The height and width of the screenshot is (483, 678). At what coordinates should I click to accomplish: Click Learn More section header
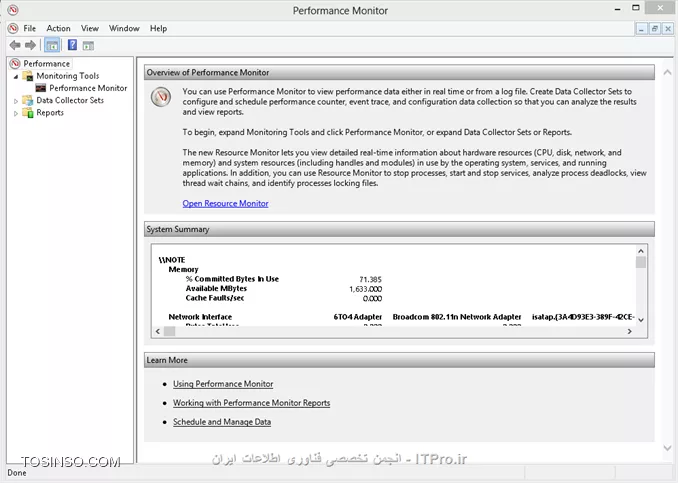[399, 360]
